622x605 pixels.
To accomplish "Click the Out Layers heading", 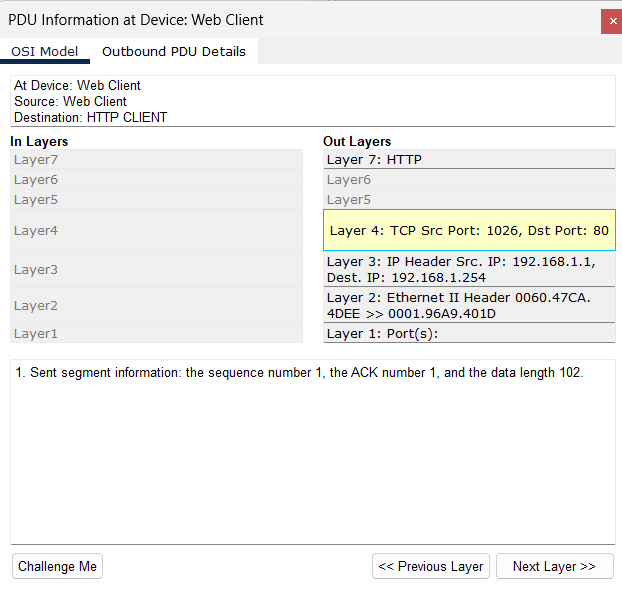I will coord(357,142).
